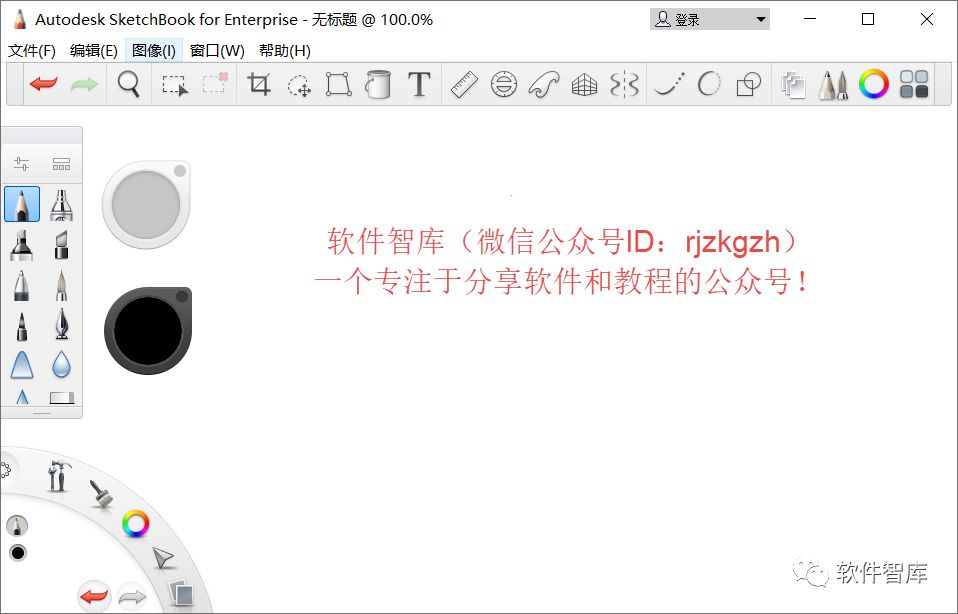This screenshot has height=614, width=958.
Task: Open the Brush Palette from toolbar
Action: pos(833,85)
